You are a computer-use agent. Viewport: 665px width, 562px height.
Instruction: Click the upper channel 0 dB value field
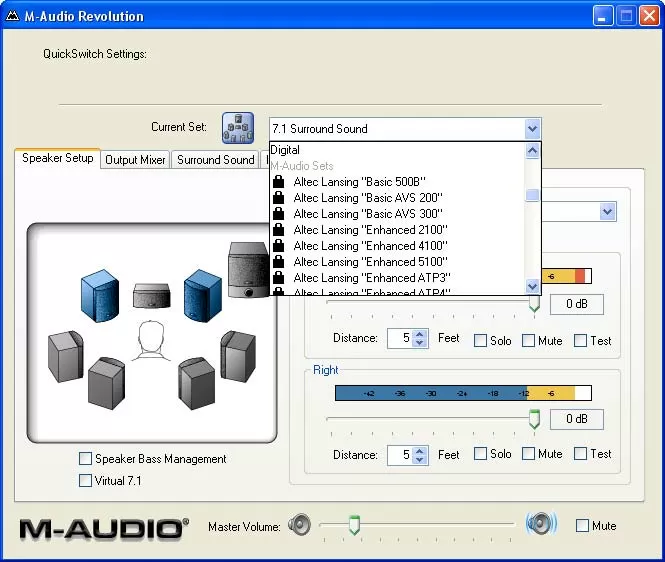[x=577, y=304]
